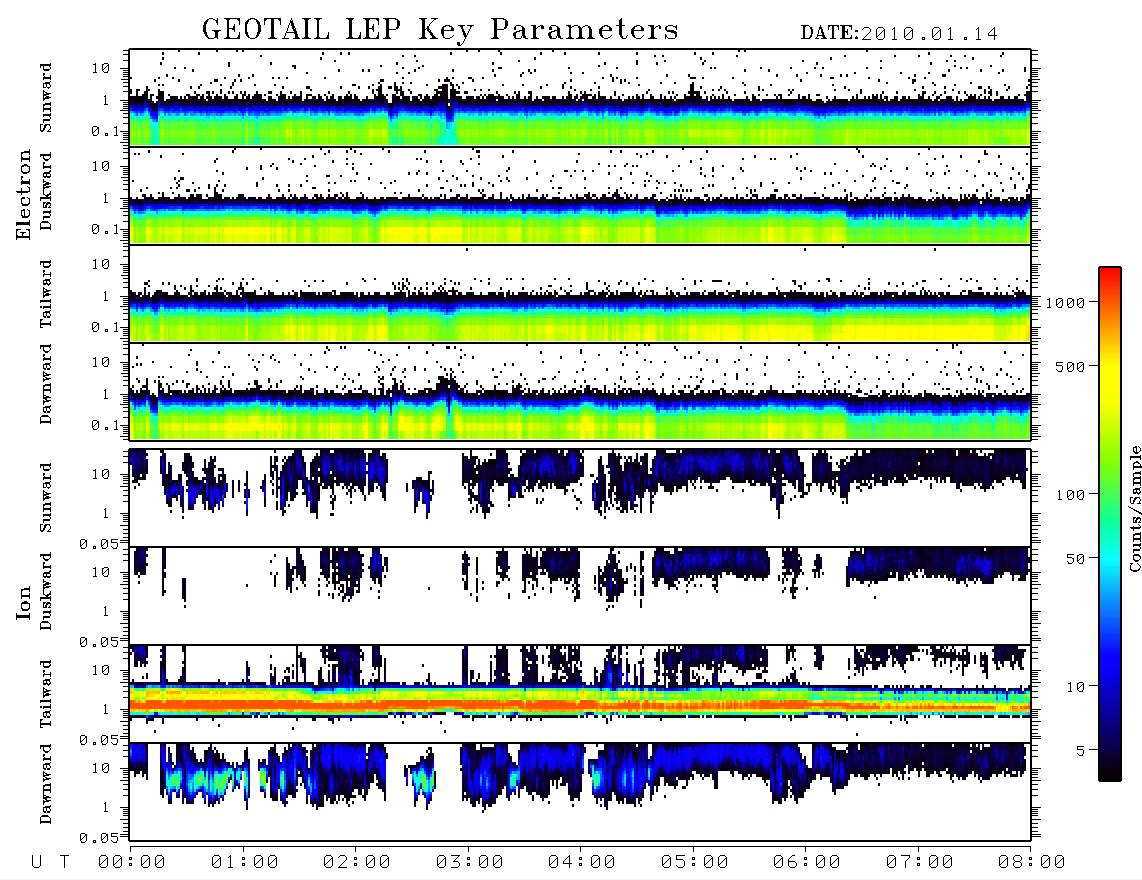Click the red top of the colorbar
The width and height of the screenshot is (1142, 880).
pyautogui.click(x=1110, y=277)
